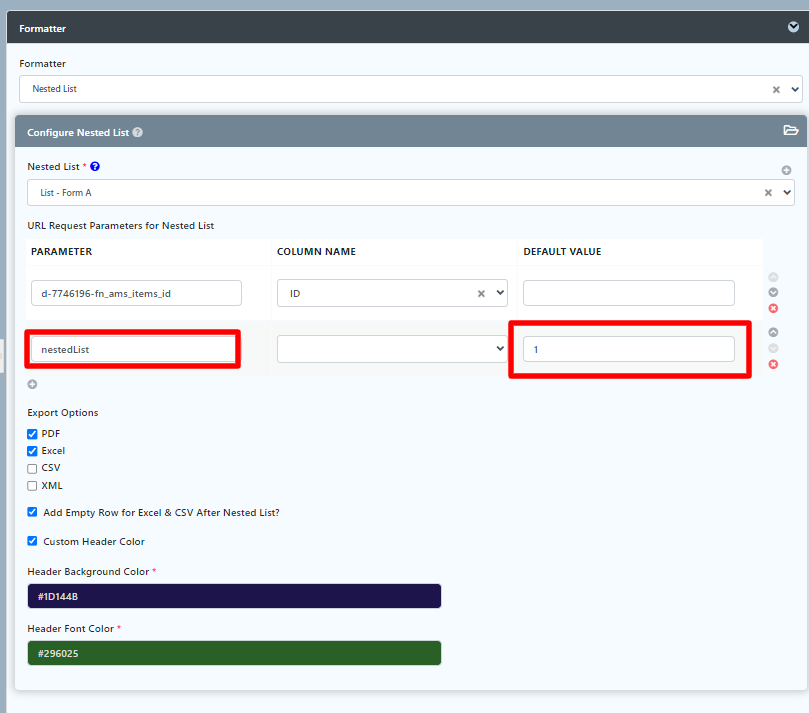This screenshot has height=713, width=809.
Task: Click the DEFAULT VALUE column header
Action: tap(562, 251)
